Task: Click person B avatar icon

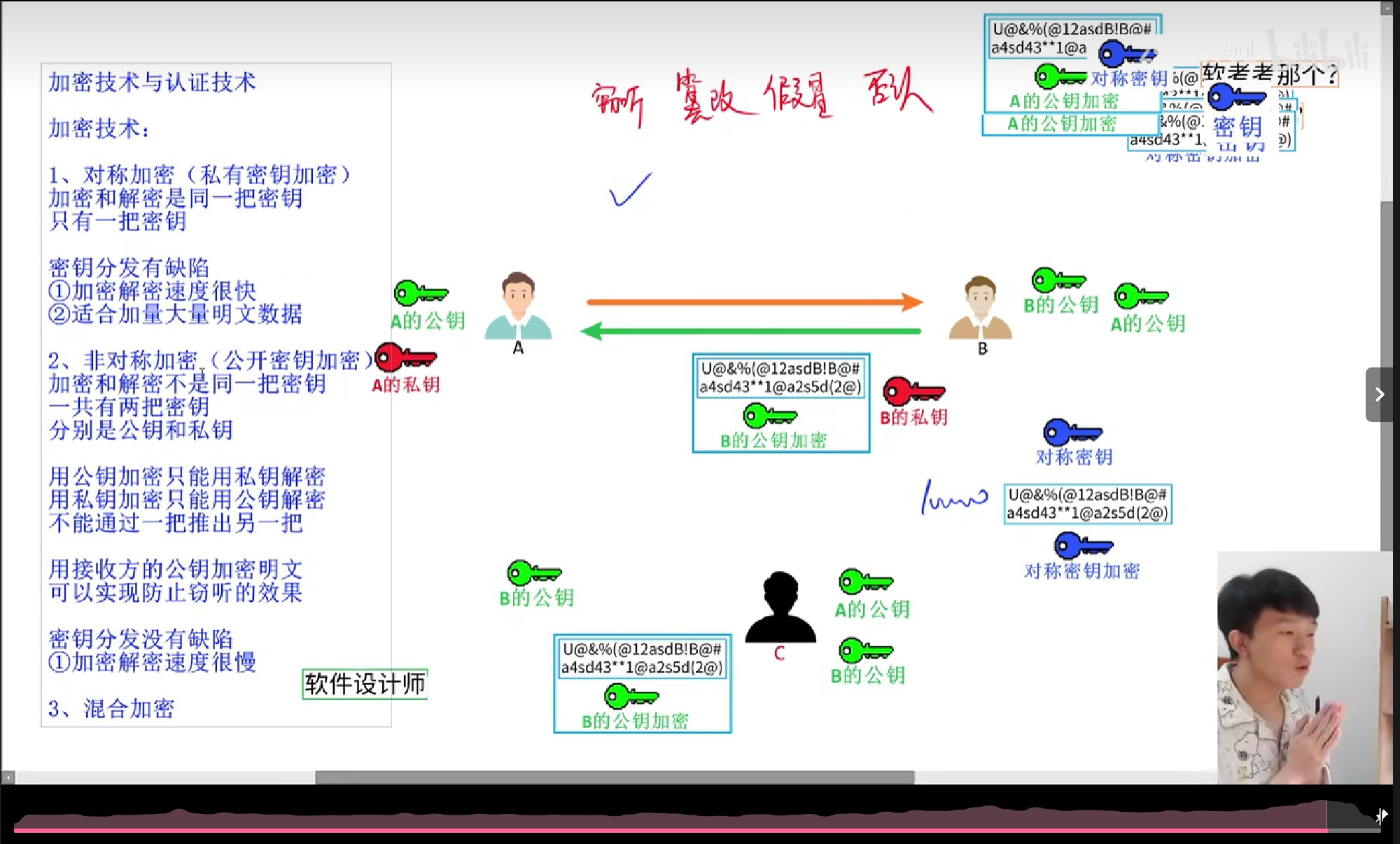Action: click(x=980, y=308)
